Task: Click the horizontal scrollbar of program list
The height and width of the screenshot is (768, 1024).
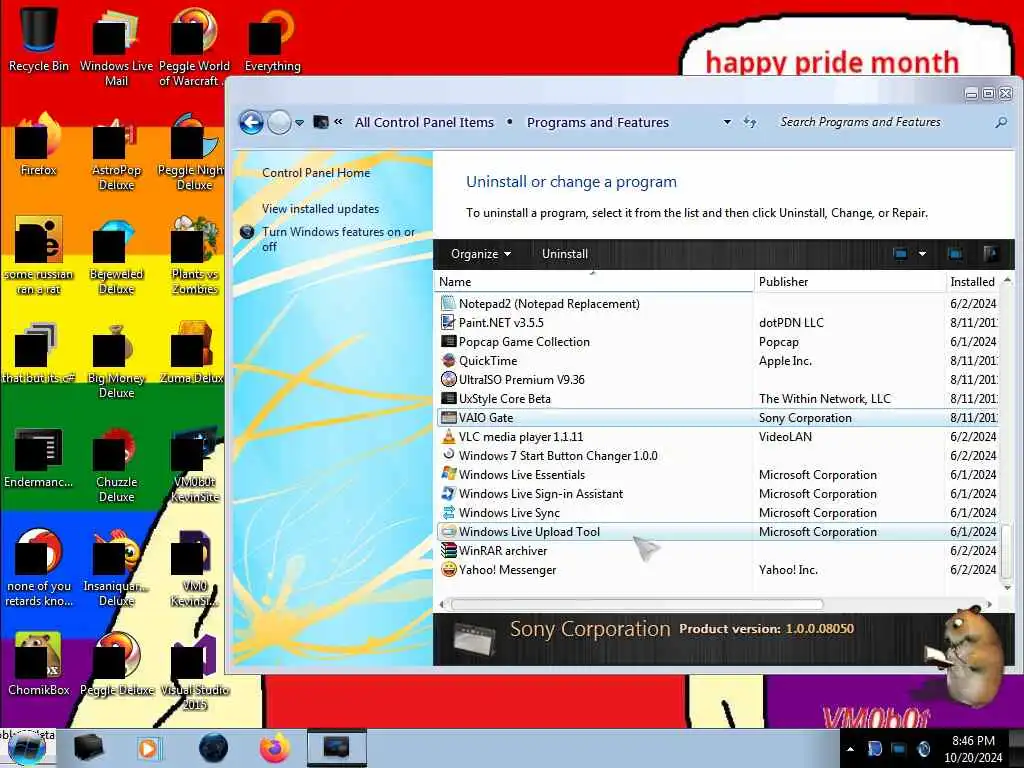Action: point(637,604)
